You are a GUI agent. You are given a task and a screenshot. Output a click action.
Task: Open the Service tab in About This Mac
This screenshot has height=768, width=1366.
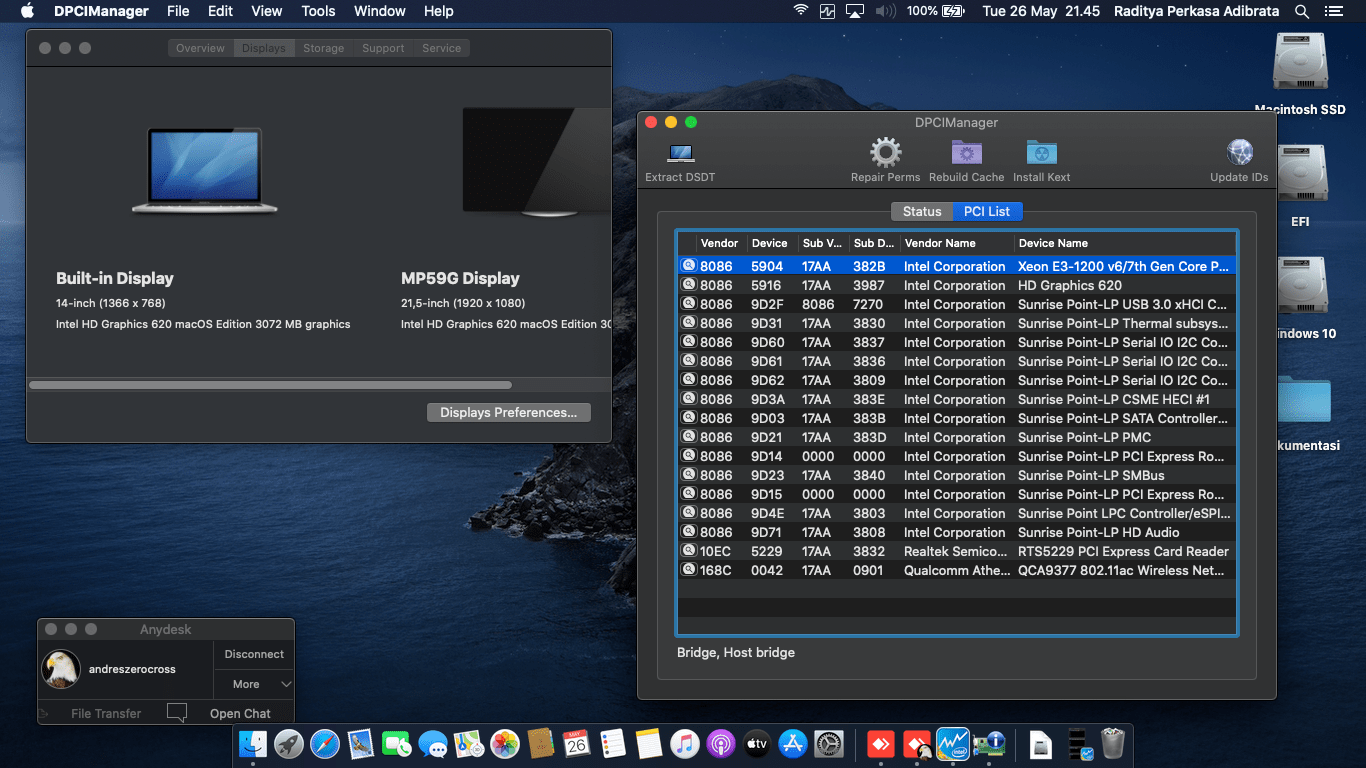(441, 48)
